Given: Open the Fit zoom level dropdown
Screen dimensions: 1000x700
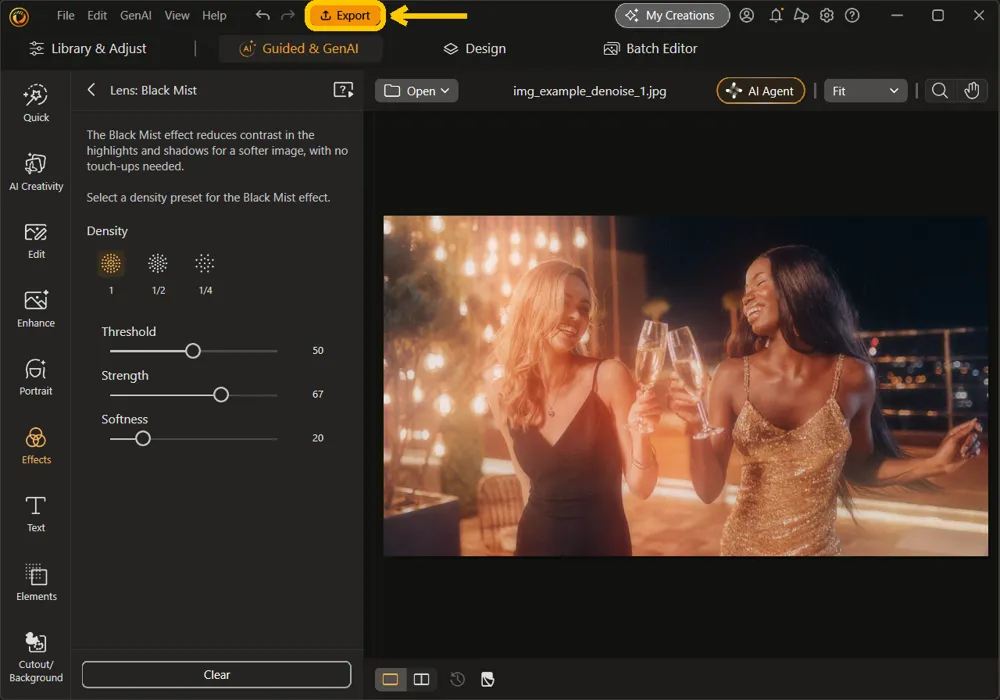Looking at the screenshot, I should 865,91.
